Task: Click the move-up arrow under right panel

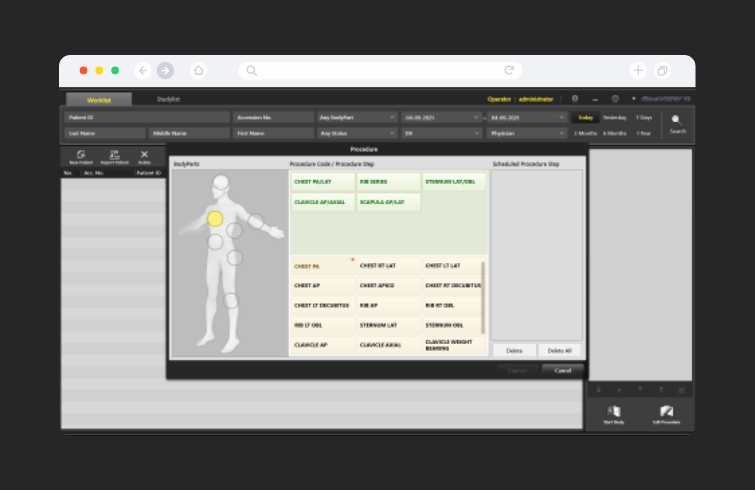Action: [x=619, y=390]
